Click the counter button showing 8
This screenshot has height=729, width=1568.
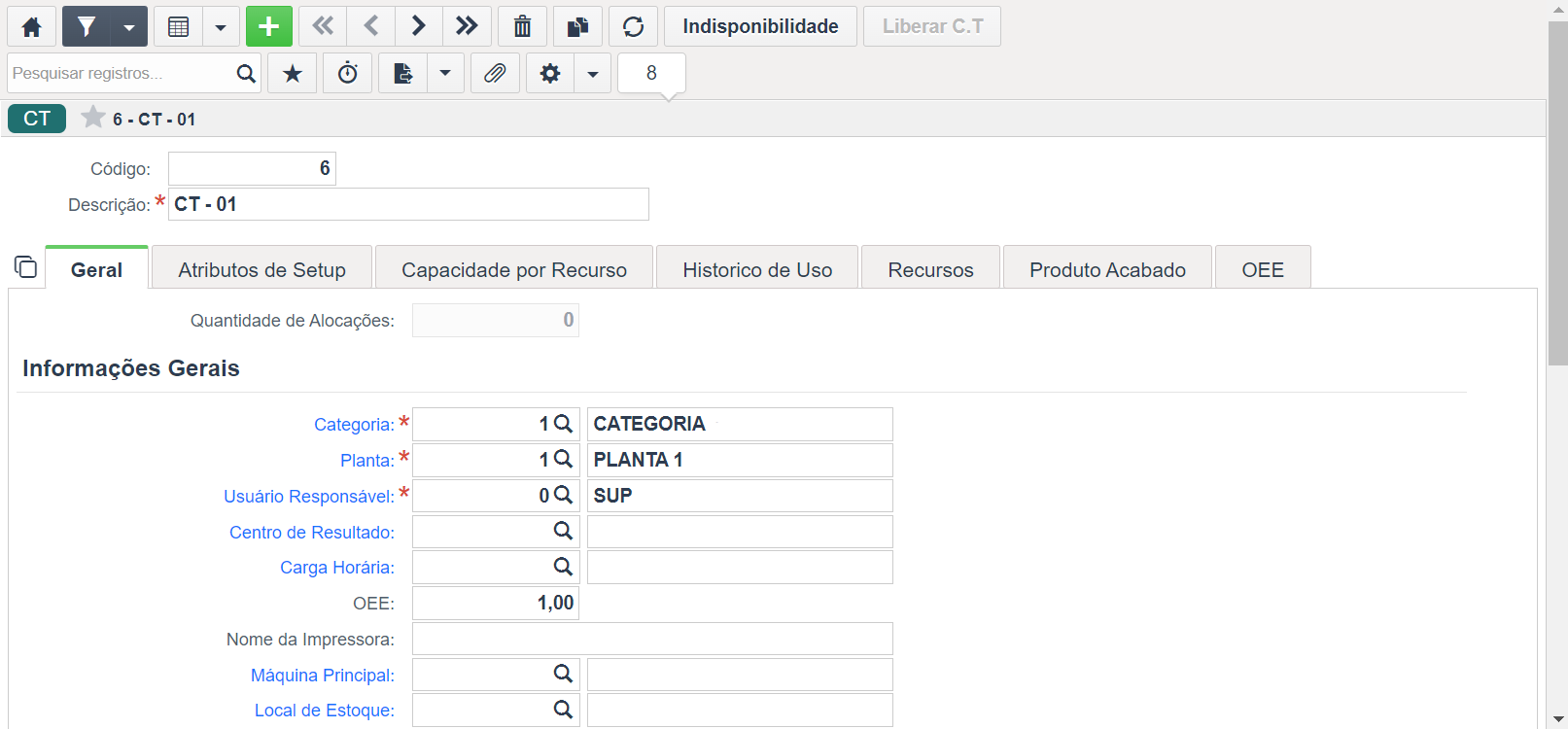coord(651,73)
